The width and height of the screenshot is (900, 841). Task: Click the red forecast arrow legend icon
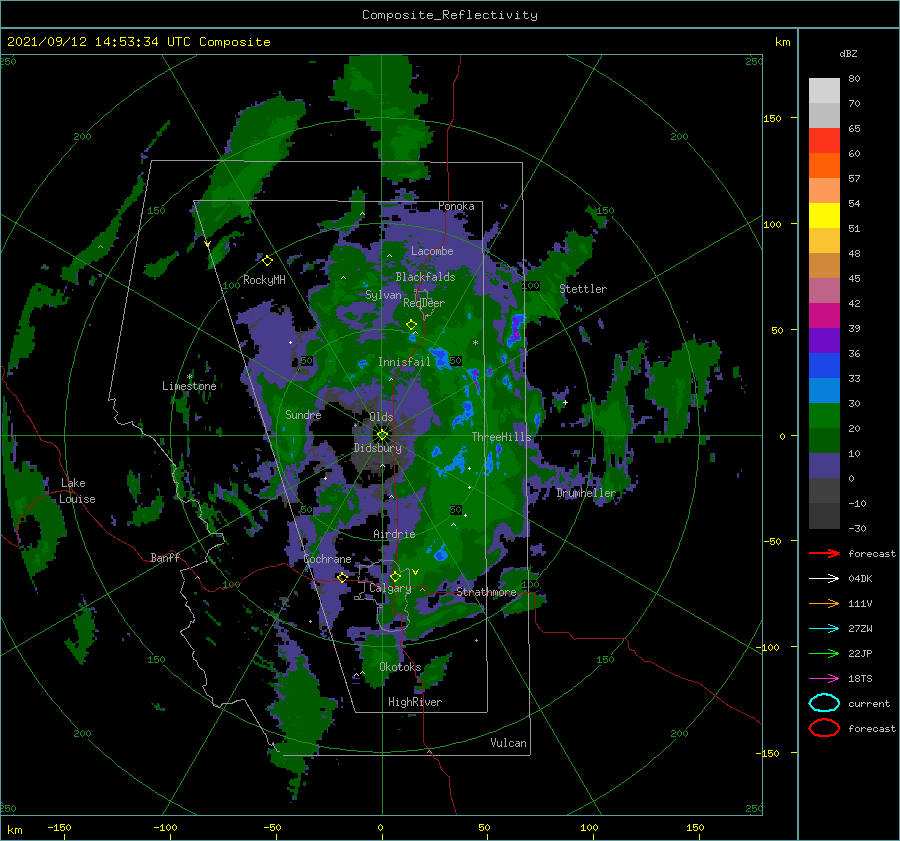point(824,553)
